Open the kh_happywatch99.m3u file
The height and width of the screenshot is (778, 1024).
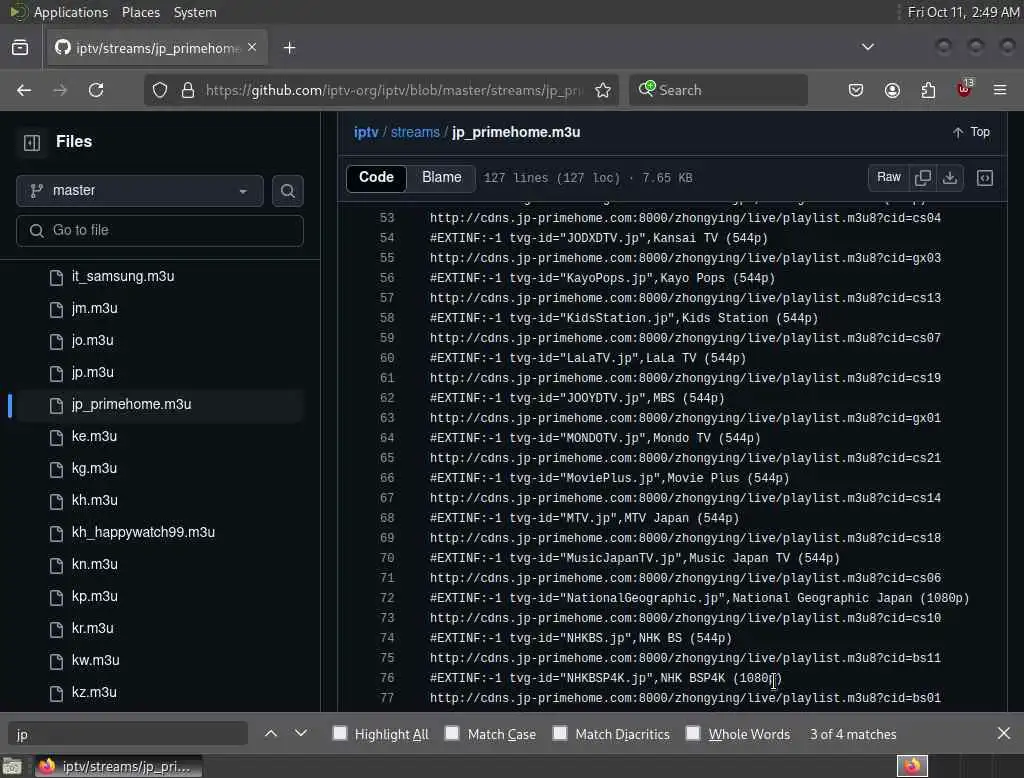[x=143, y=532]
